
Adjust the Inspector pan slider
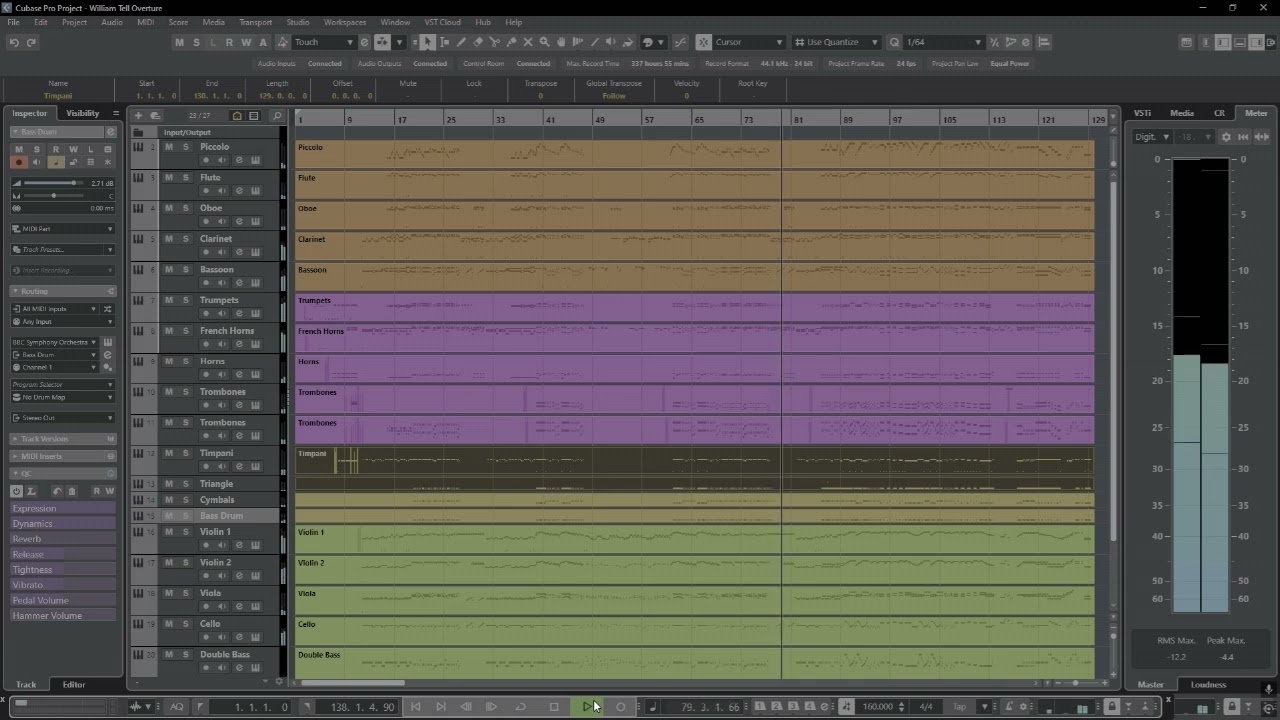[x=54, y=196]
